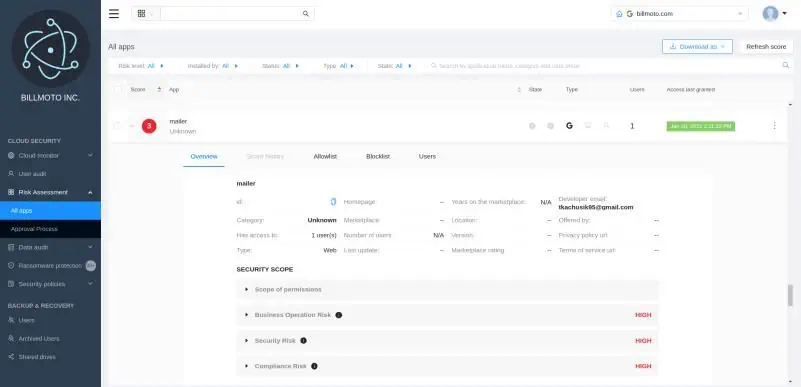
Task: Switch to the Allowlist tab
Action: [x=325, y=156]
